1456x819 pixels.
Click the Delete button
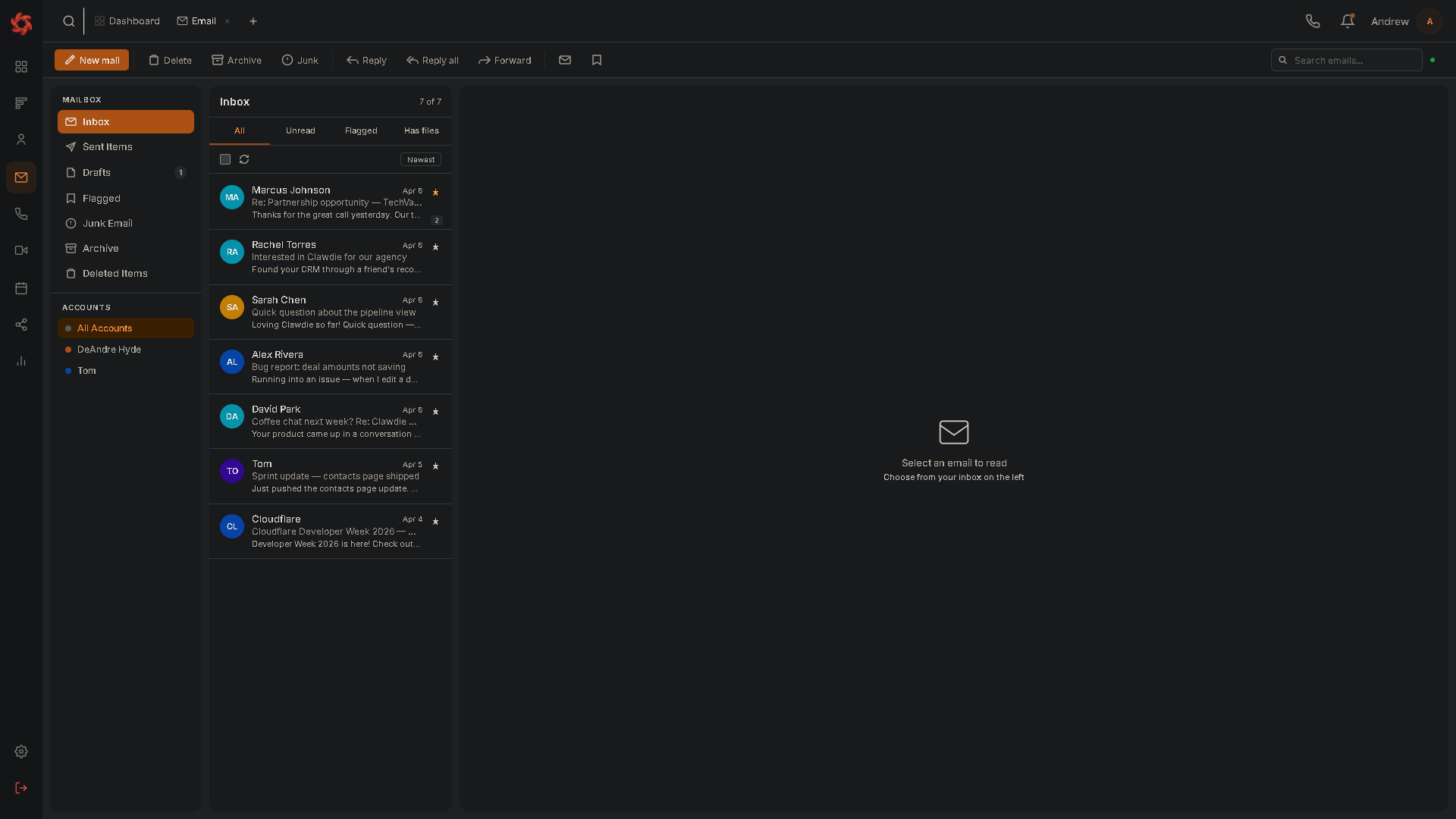170,60
